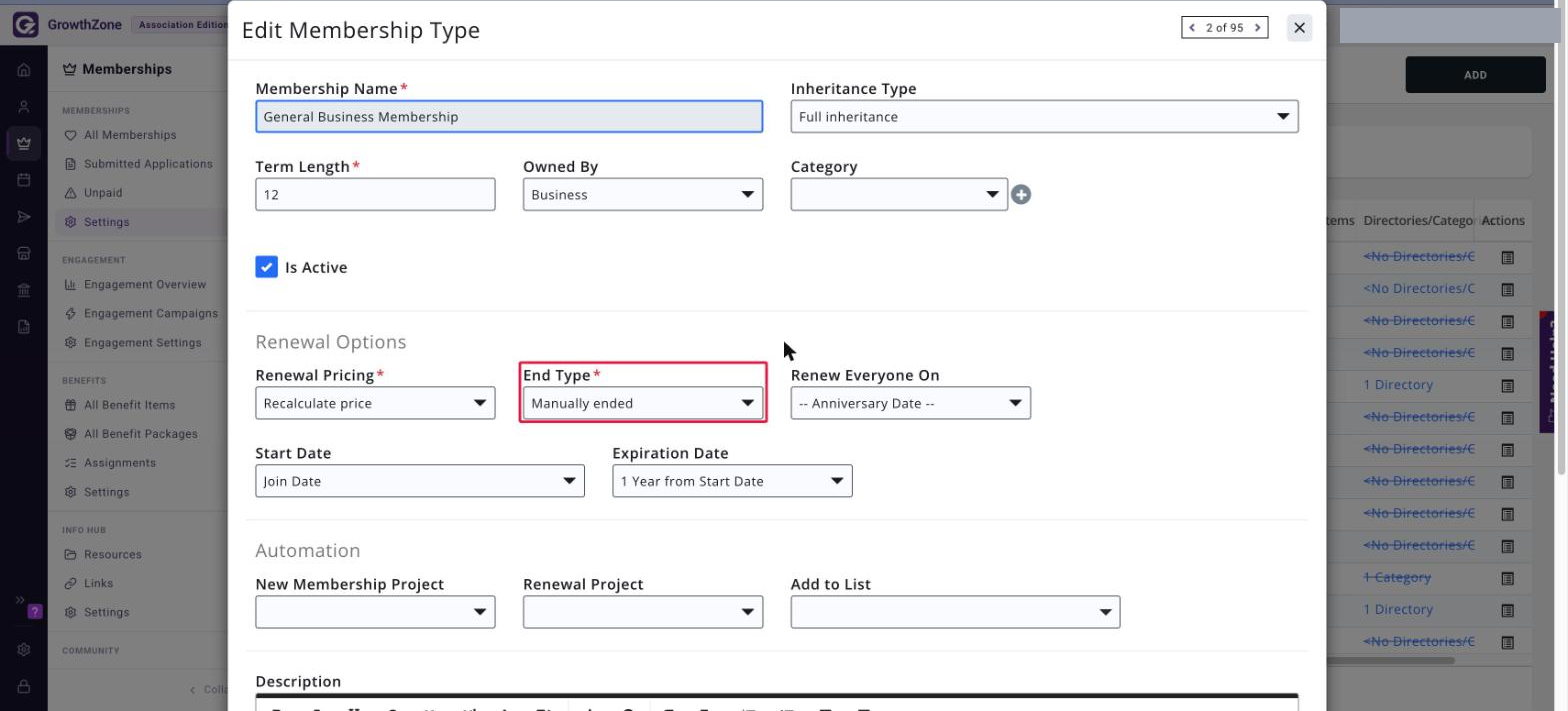The height and width of the screenshot is (711, 1568).
Task: Open the Renewal Pricing dropdown
Action: click(x=375, y=403)
